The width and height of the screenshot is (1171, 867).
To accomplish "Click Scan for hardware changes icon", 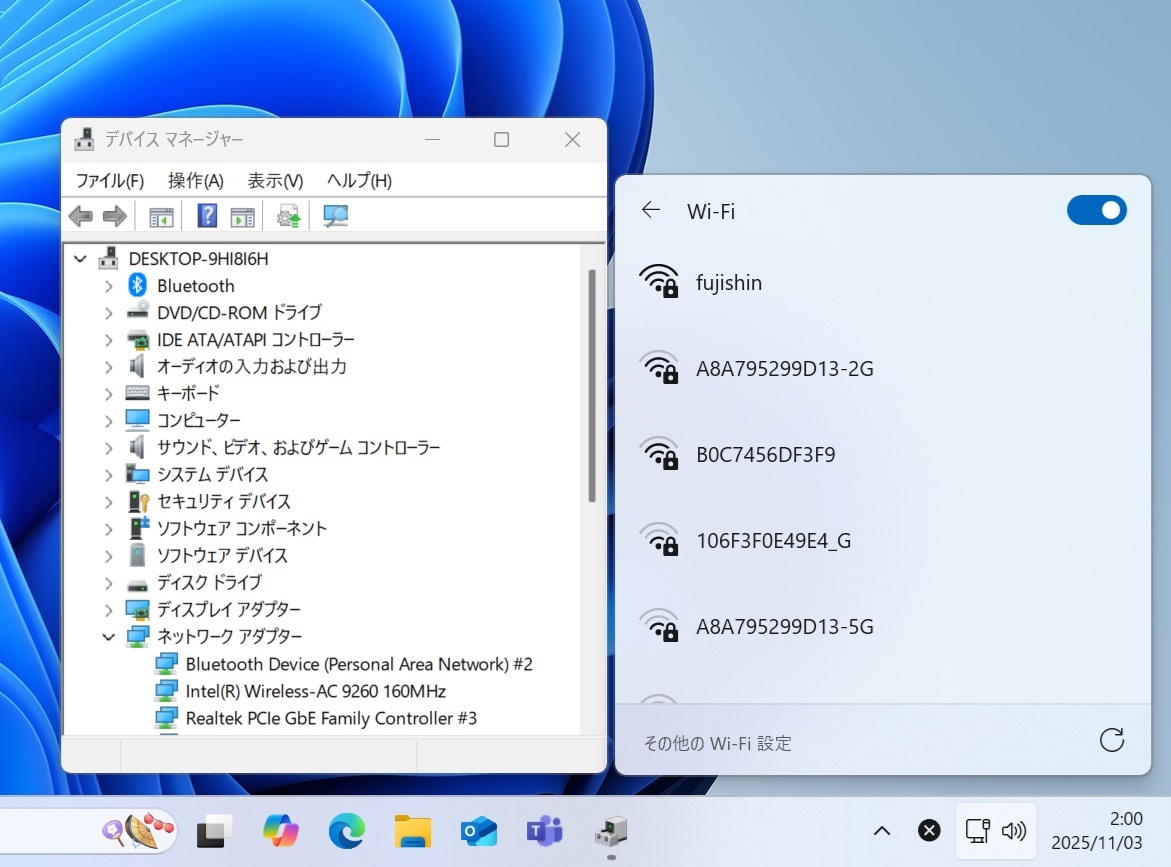I will click(x=335, y=216).
